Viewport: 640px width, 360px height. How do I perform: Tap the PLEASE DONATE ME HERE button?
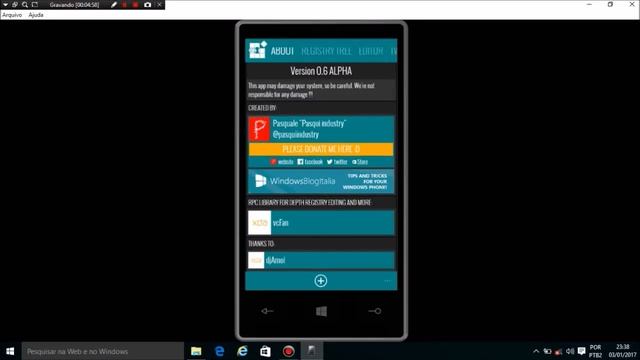(321, 149)
